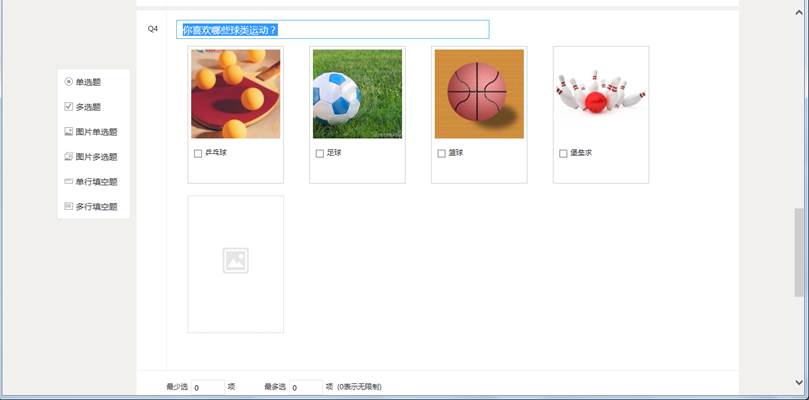Choose the 图片多选题 question type
The height and width of the screenshot is (400, 809).
[91, 157]
